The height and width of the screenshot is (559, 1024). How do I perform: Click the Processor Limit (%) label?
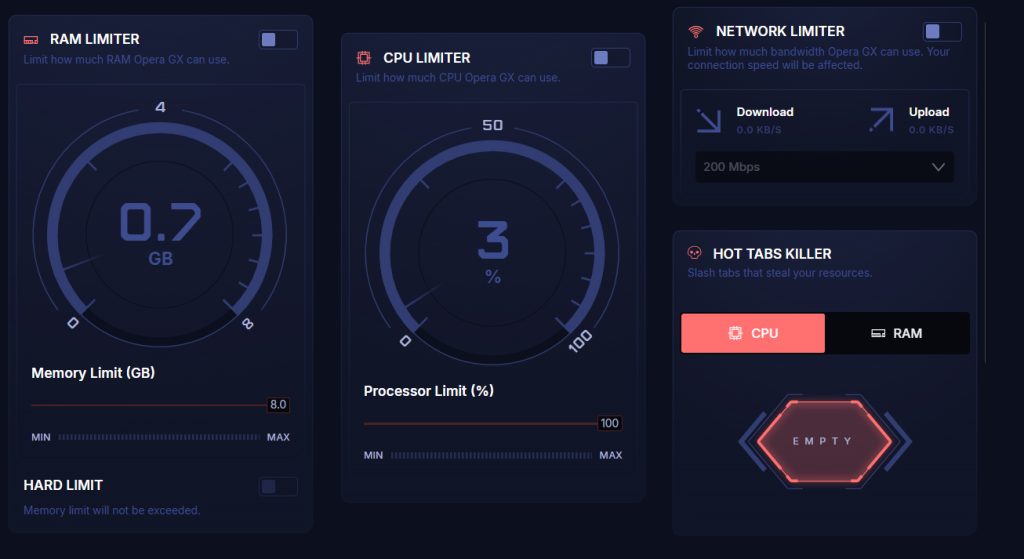pos(428,391)
